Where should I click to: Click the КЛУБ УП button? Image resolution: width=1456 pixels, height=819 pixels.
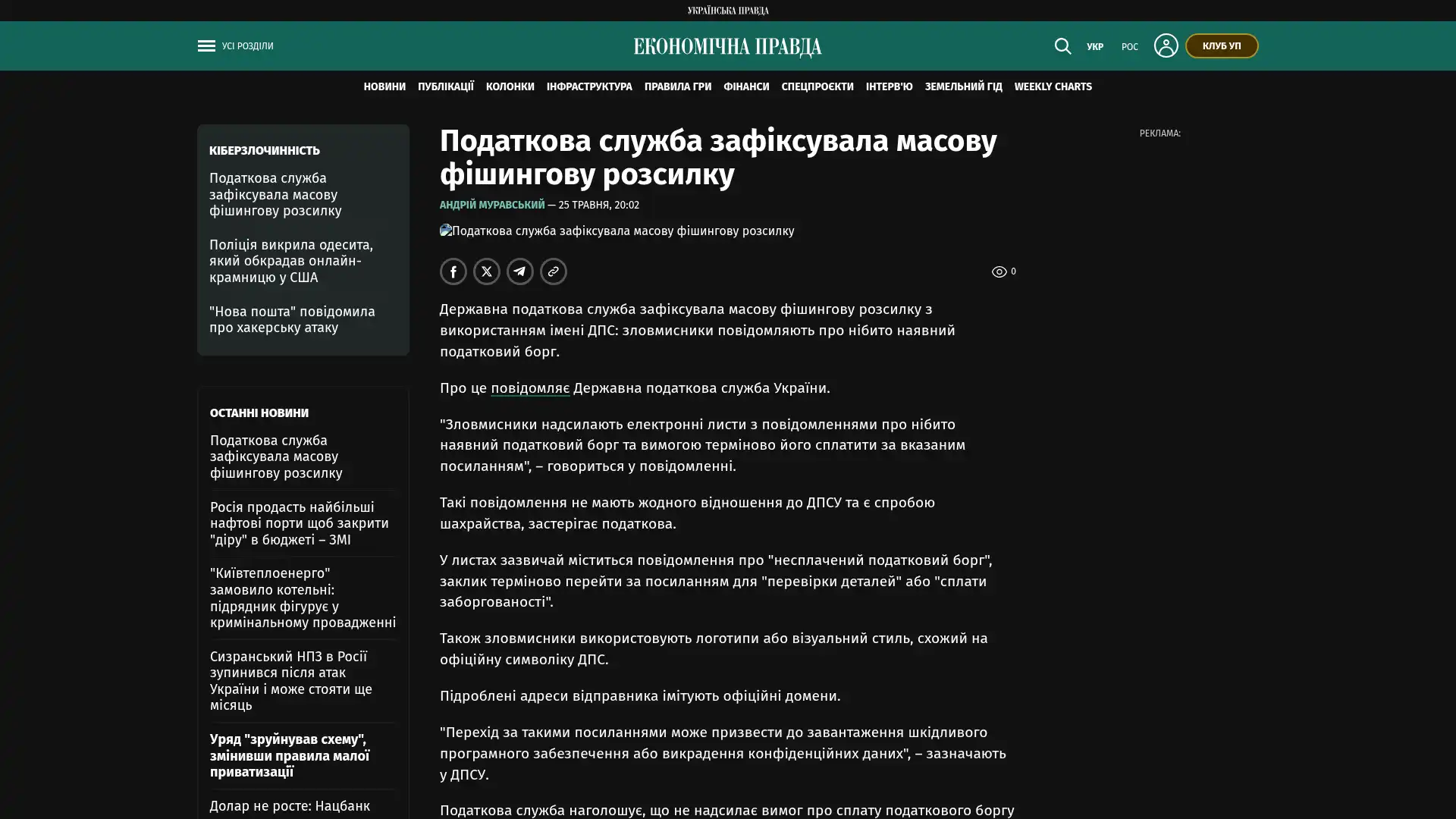coord(1222,46)
